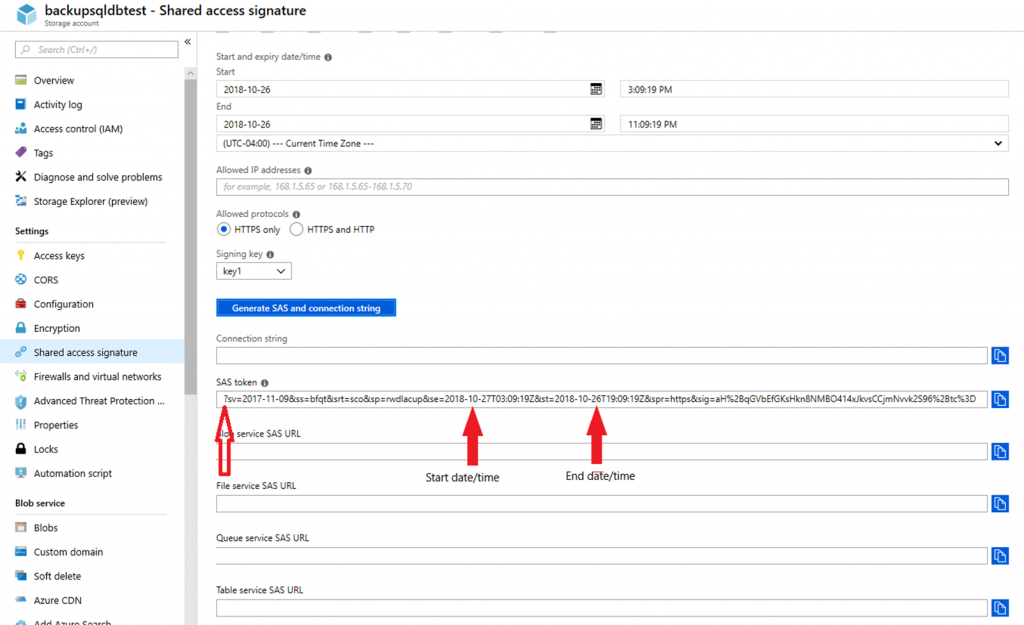
Task: Open the Start date calendar picker
Action: [x=596, y=89]
